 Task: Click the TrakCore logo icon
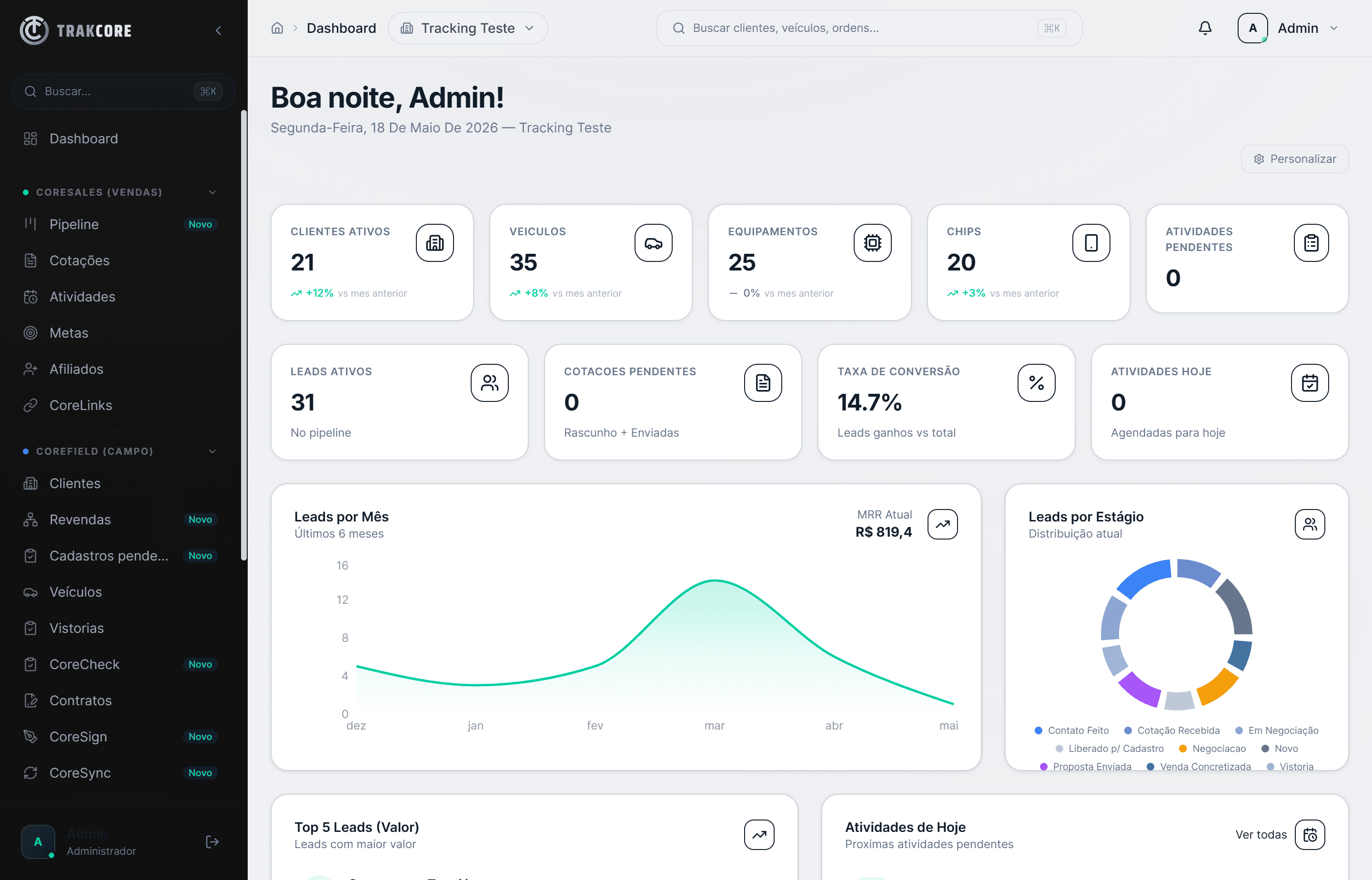pos(34,30)
